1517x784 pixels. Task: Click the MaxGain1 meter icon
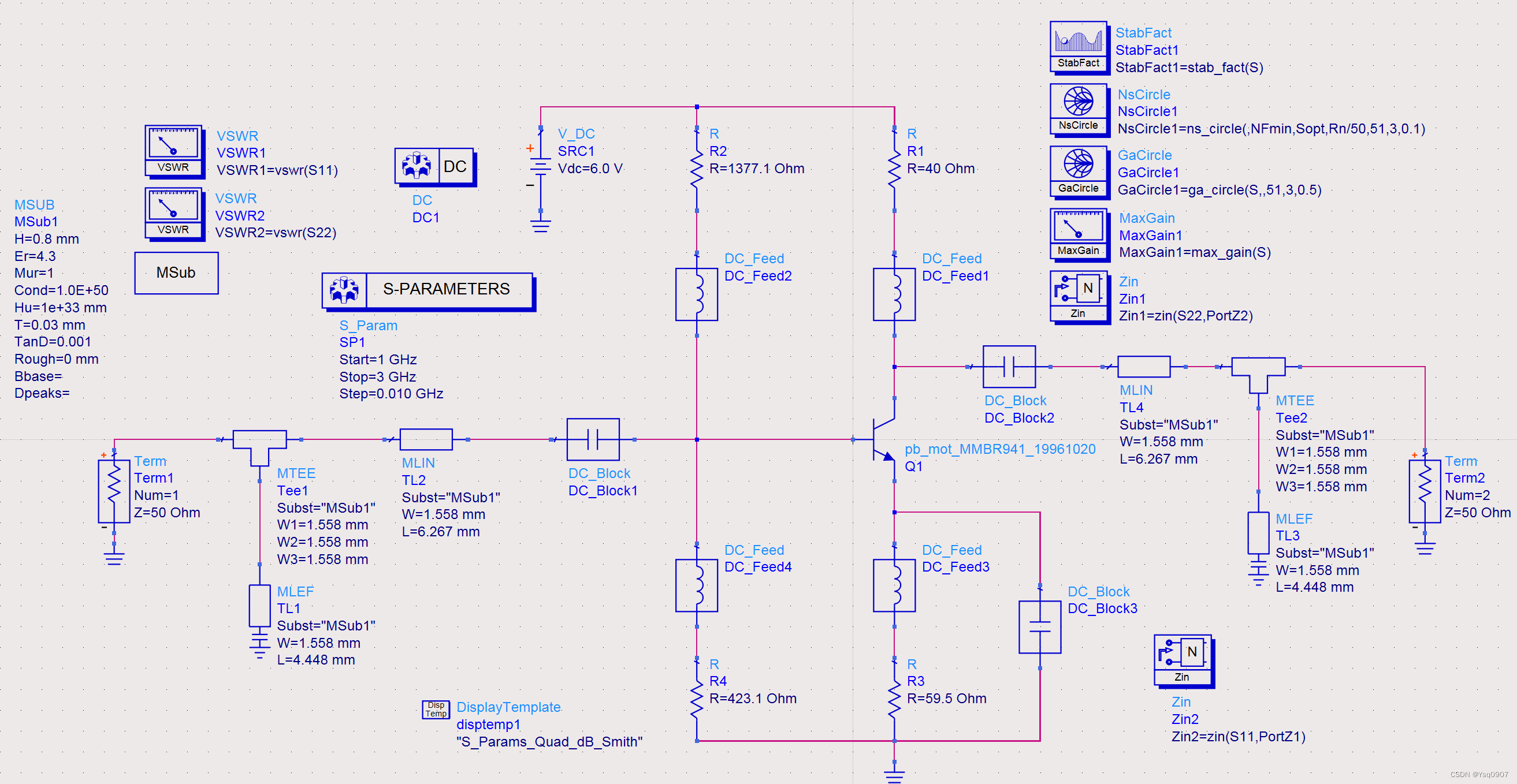[1079, 234]
